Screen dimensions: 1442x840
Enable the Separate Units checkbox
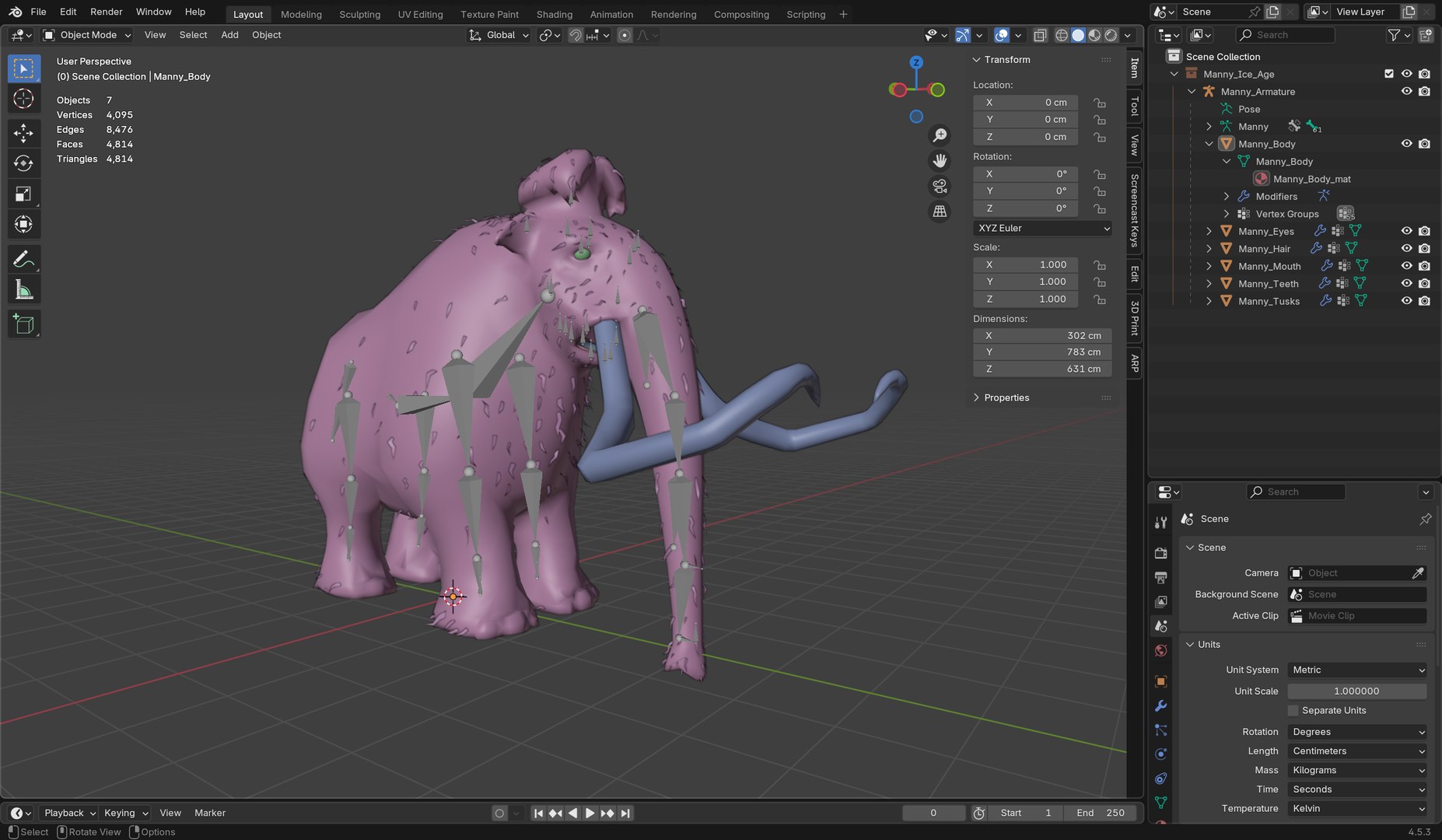pos(1293,710)
